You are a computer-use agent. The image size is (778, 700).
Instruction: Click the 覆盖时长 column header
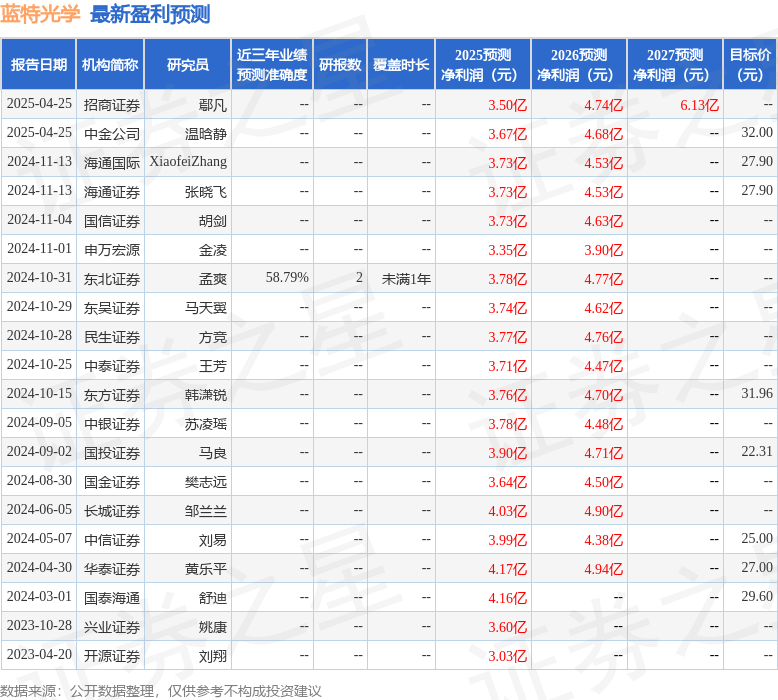pos(401,64)
